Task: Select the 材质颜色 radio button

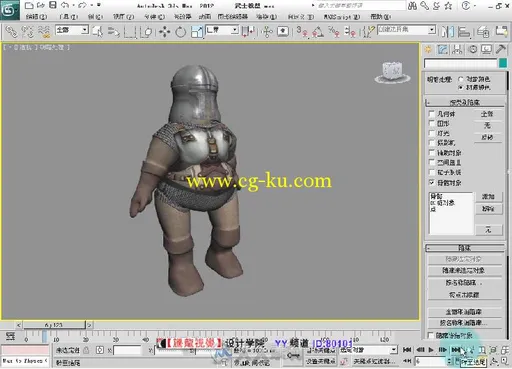Action: point(461,87)
